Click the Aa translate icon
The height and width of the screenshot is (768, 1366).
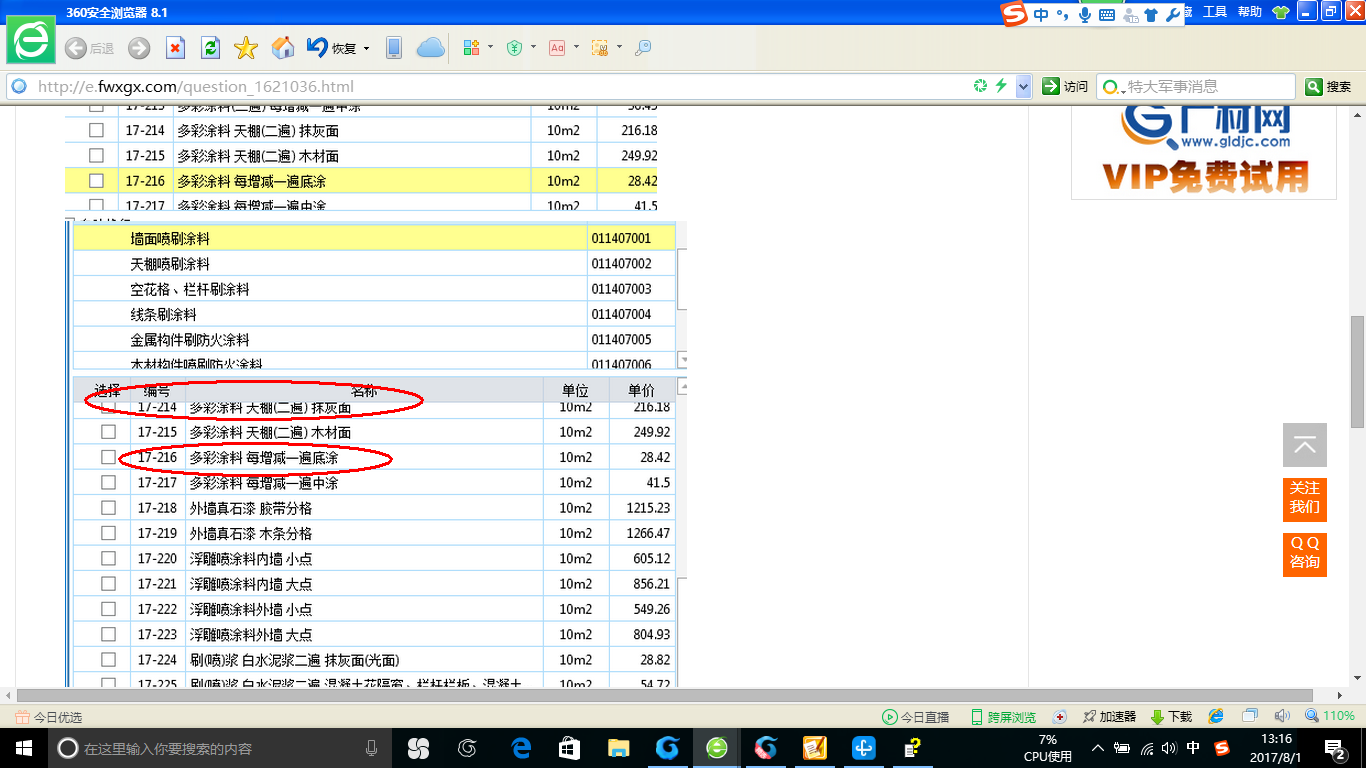pos(557,48)
